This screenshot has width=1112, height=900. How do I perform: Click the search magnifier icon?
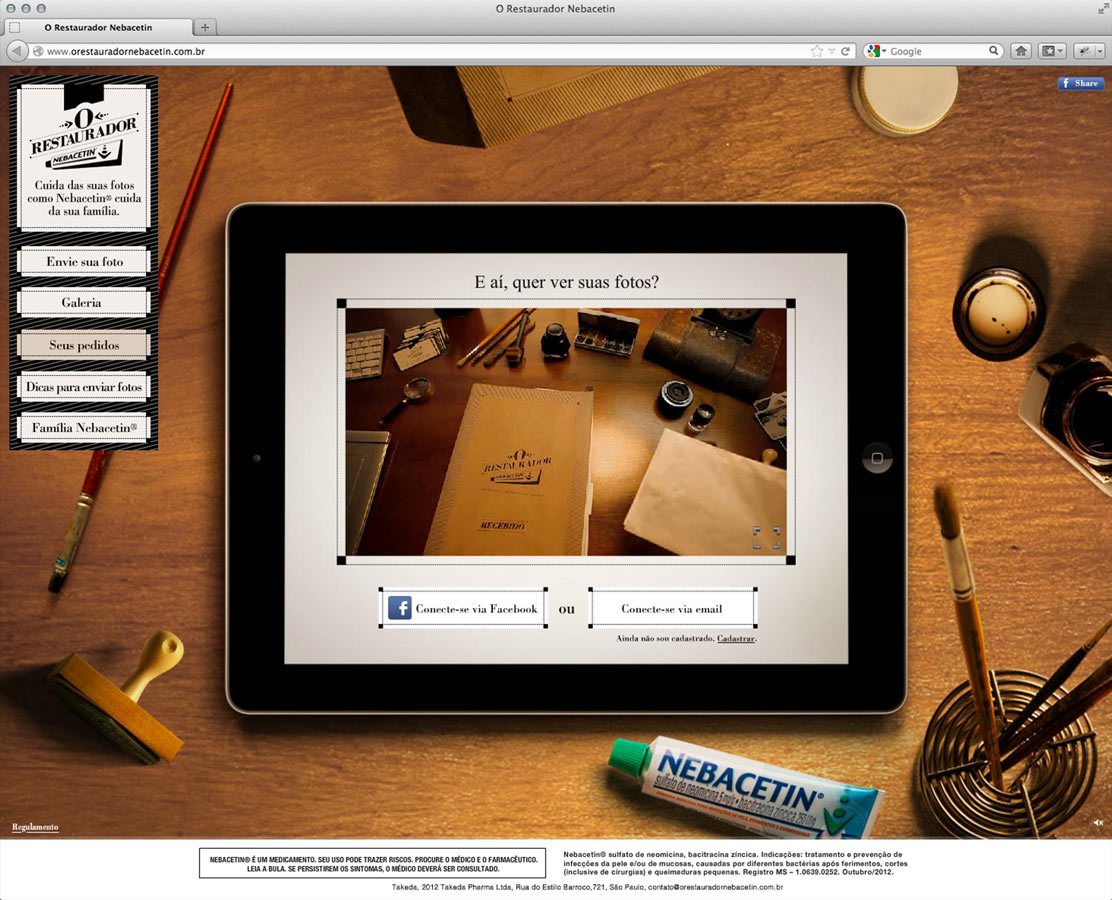tap(994, 51)
